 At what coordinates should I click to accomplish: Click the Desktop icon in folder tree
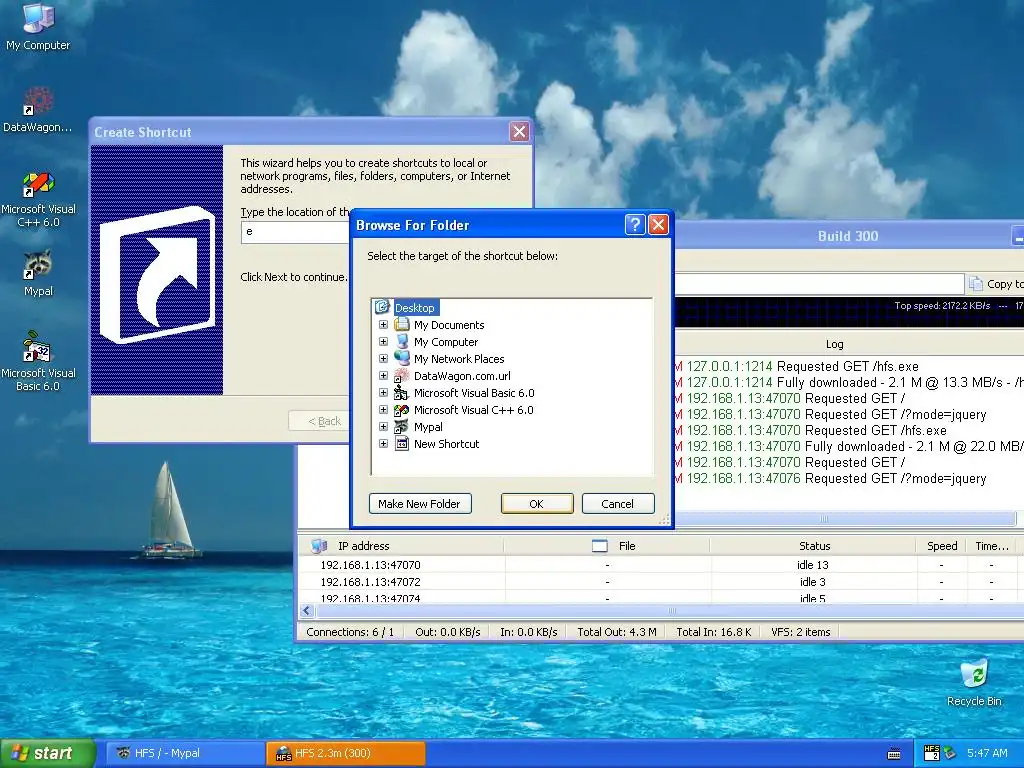click(x=382, y=307)
